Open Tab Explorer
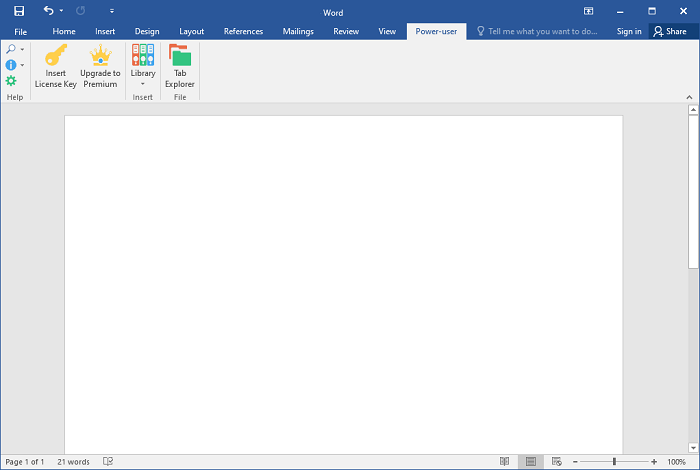 180,66
